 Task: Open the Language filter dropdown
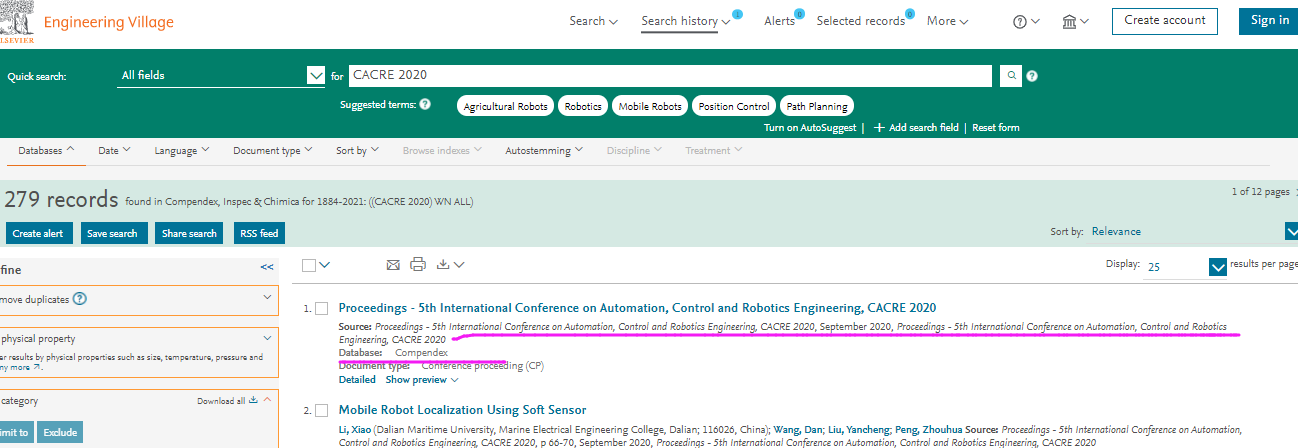(x=182, y=150)
